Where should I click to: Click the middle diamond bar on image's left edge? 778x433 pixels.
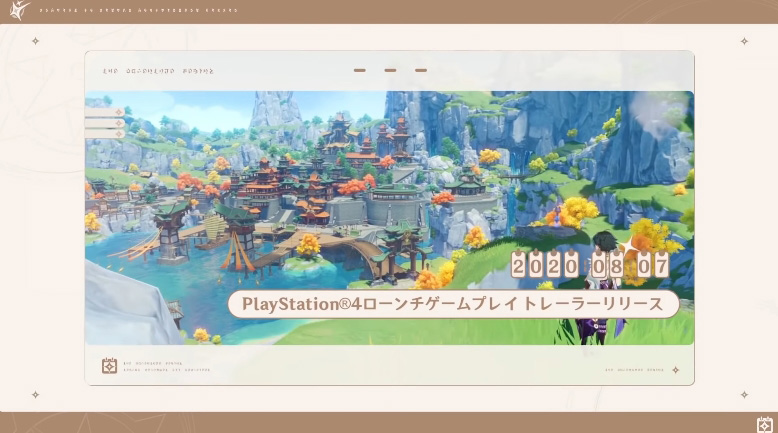[x=105, y=123]
